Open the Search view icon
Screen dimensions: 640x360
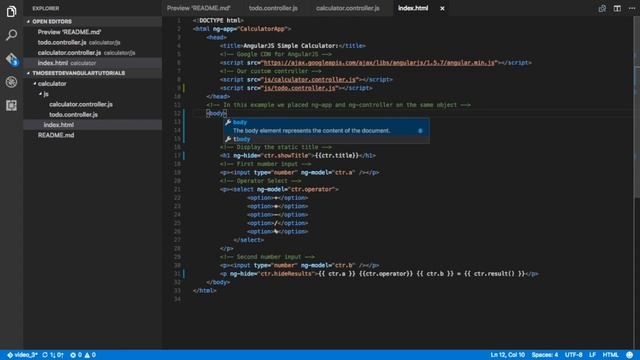[x=11, y=35]
